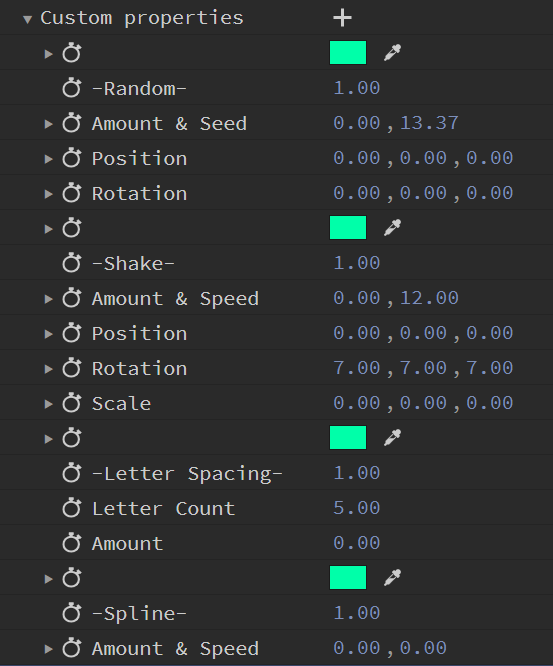
Task: Select the Letter Count value 5.00
Action: pos(356,508)
